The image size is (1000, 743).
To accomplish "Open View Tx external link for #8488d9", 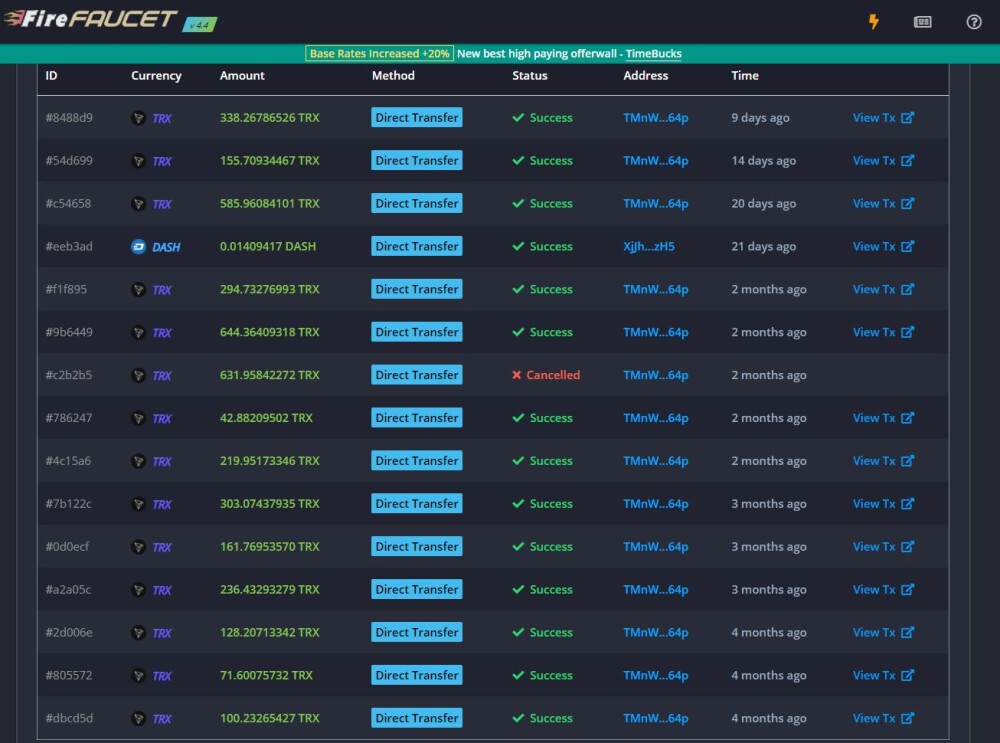I will pos(883,117).
